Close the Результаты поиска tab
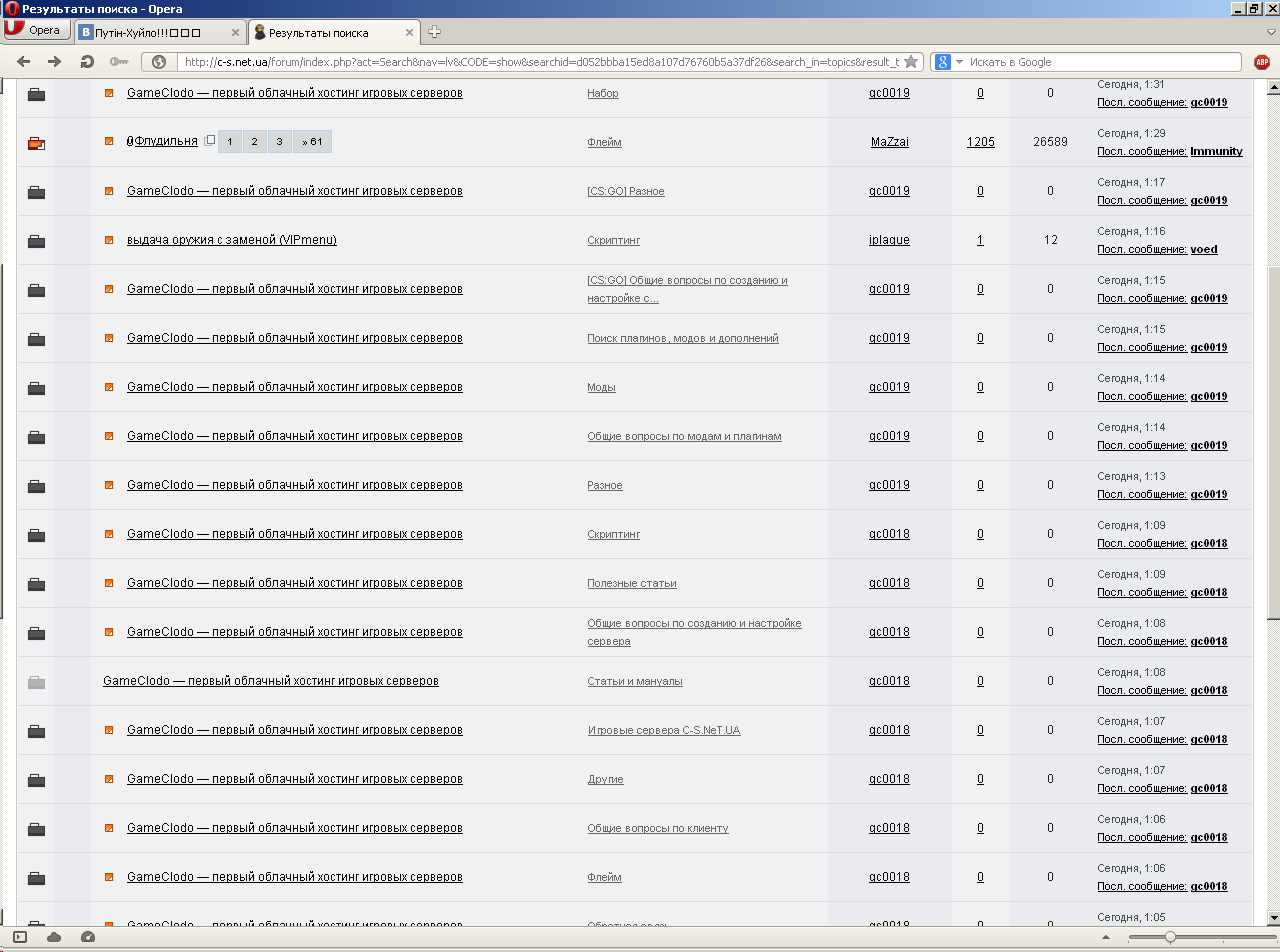 pos(409,32)
